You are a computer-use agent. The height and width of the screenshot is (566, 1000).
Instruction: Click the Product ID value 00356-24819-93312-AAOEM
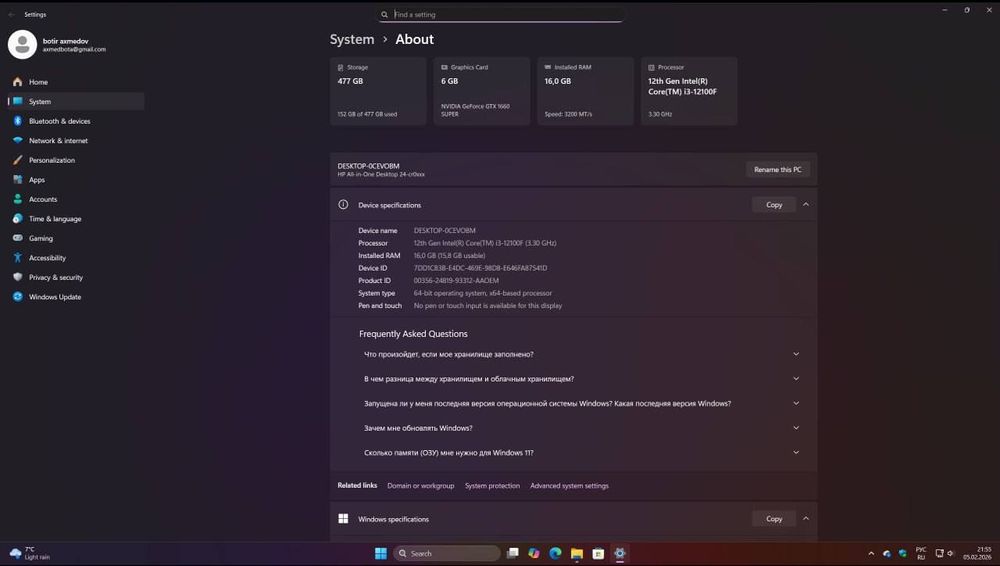click(456, 281)
